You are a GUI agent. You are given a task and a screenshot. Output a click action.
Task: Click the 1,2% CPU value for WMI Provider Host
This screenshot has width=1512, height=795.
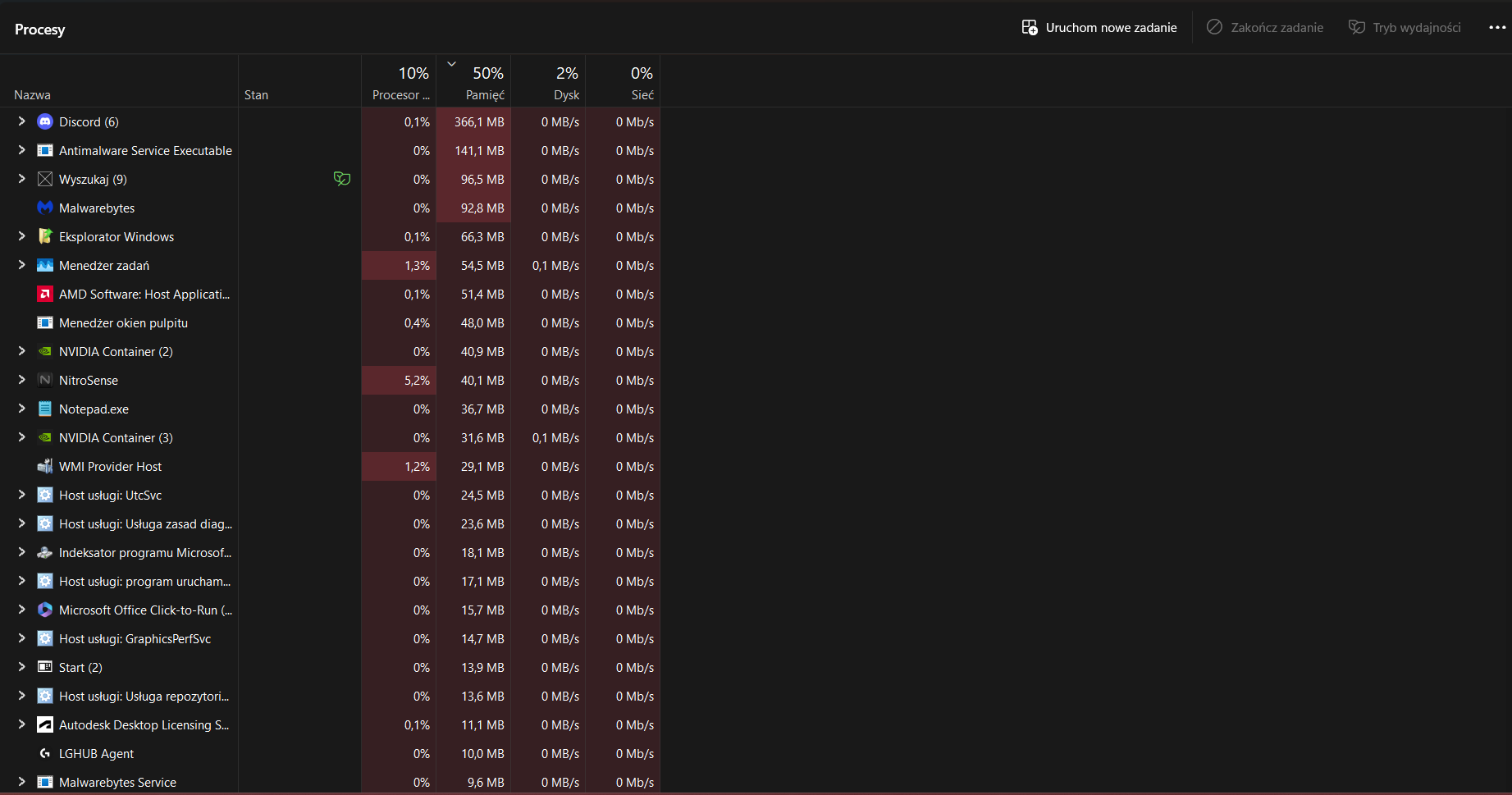pos(417,467)
